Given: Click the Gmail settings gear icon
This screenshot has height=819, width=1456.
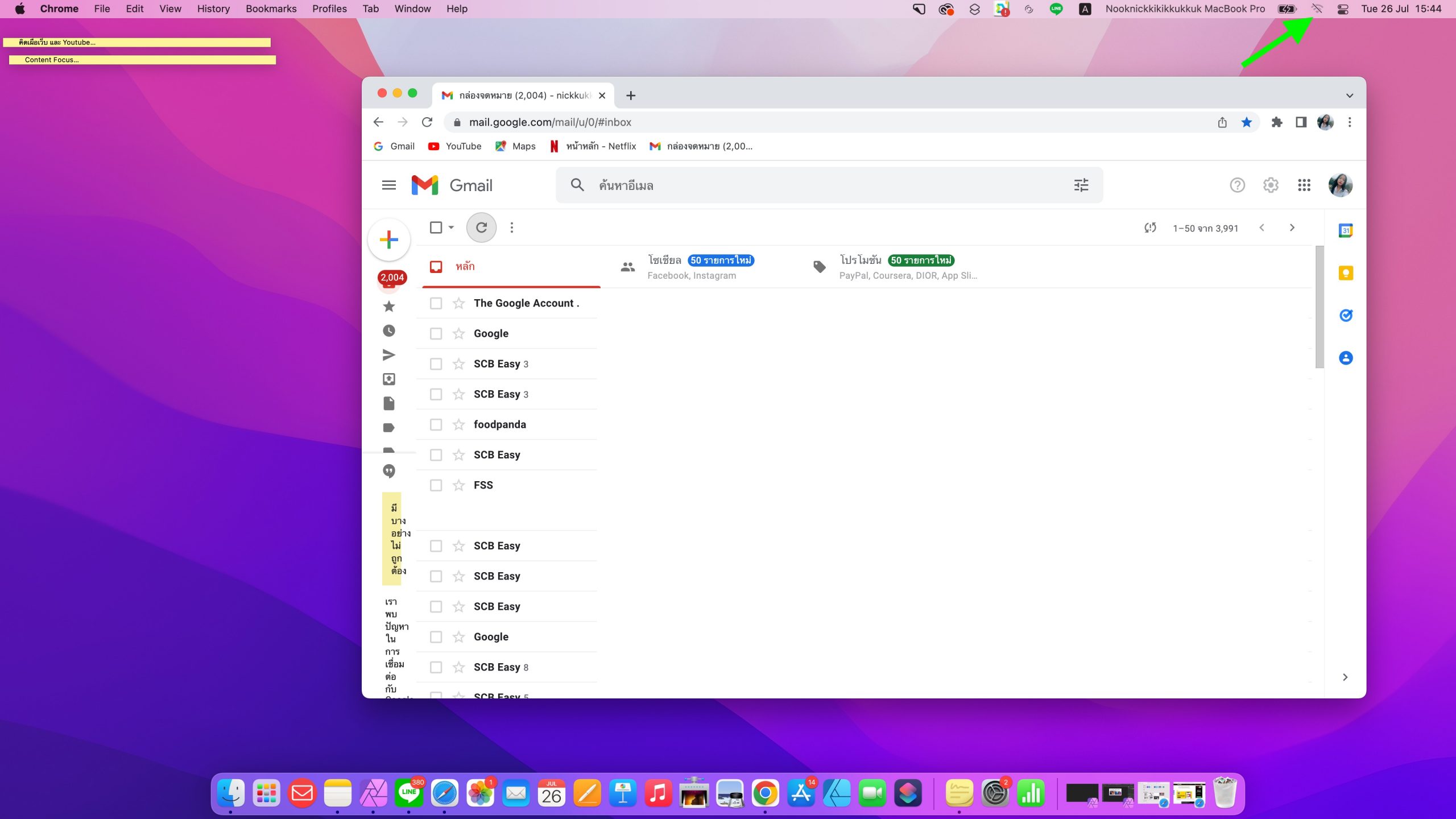Looking at the screenshot, I should pyautogui.click(x=1271, y=185).
